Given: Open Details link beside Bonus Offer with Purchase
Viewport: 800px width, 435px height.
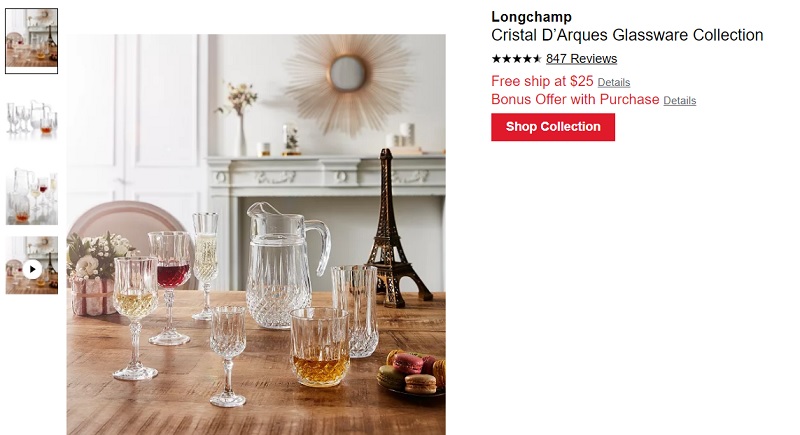Looking at the screenshot, I should (680, 100).
